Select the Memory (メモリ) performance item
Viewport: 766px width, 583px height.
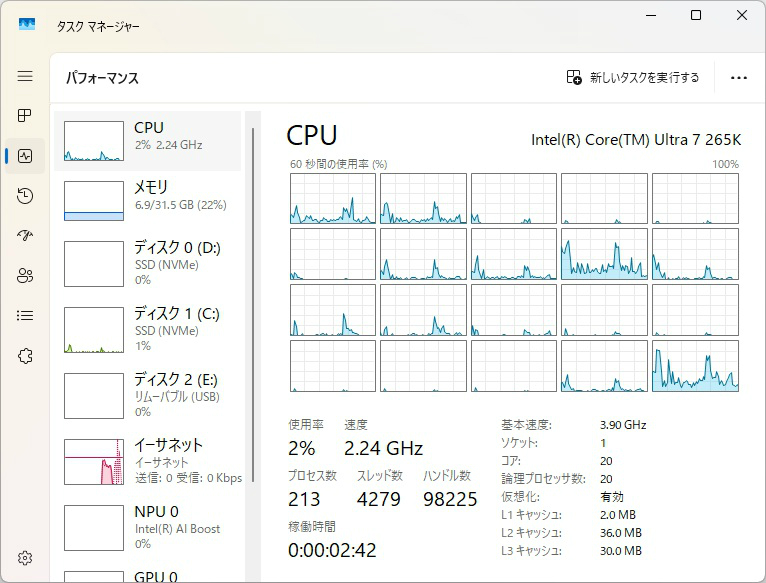pos(150,200)
